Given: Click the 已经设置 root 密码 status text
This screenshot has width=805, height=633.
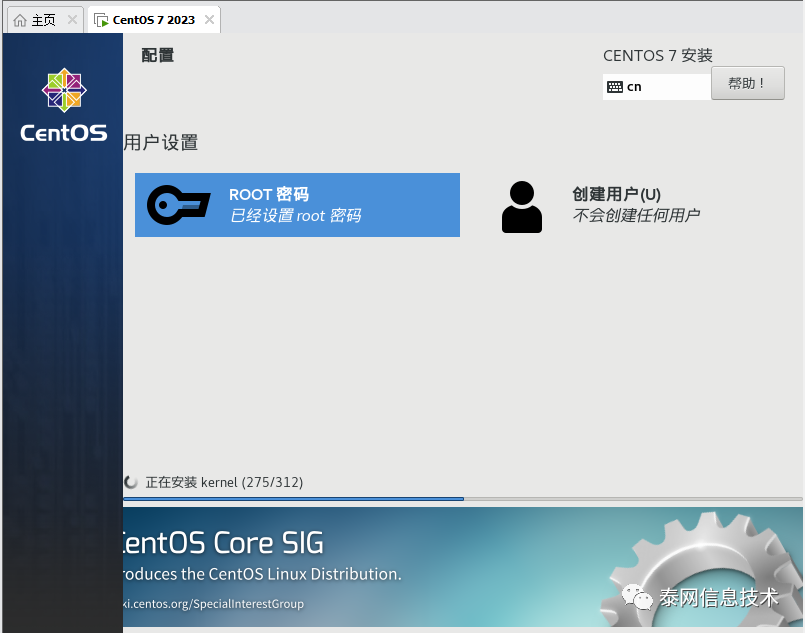Looking at the screenshot, I should (295, 216).
